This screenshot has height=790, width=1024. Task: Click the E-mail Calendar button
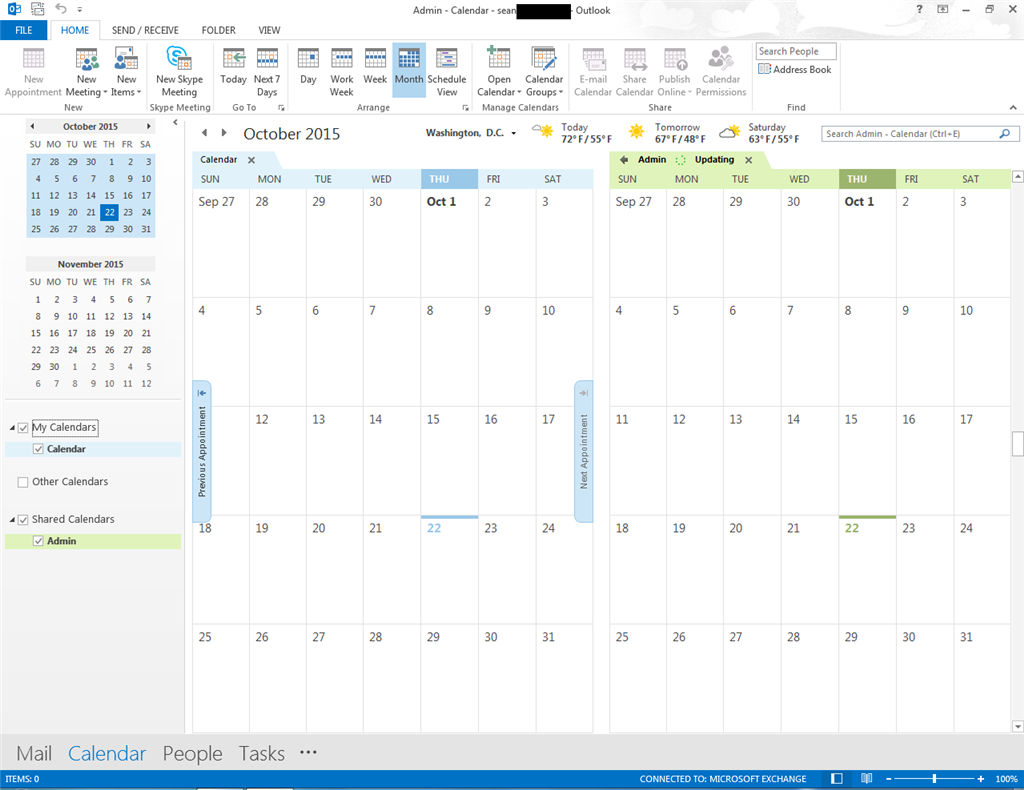click(x=593, y=72)
